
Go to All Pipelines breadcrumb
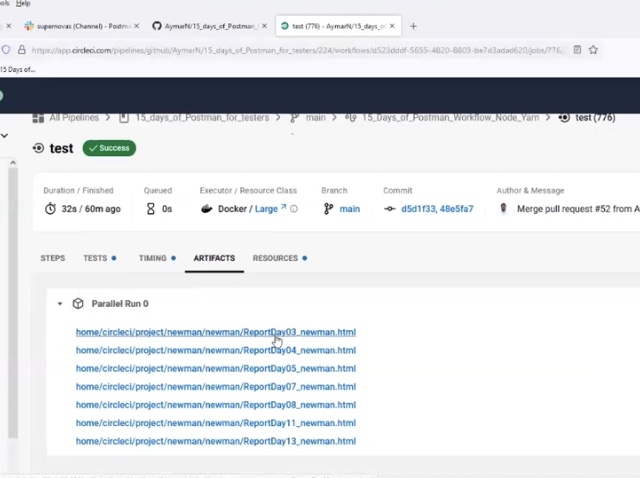(x=74, y=118)
